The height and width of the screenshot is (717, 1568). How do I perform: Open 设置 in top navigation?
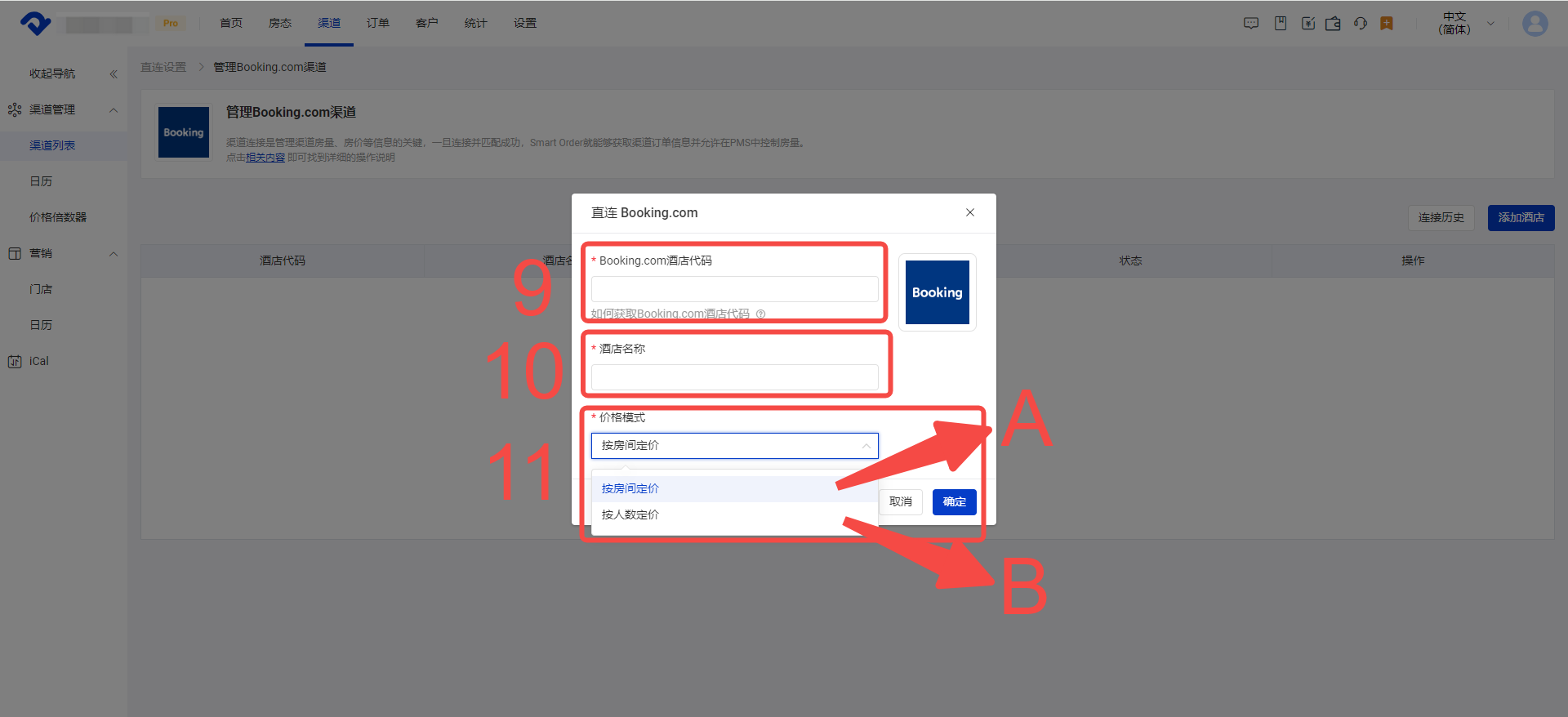(525, 24)
